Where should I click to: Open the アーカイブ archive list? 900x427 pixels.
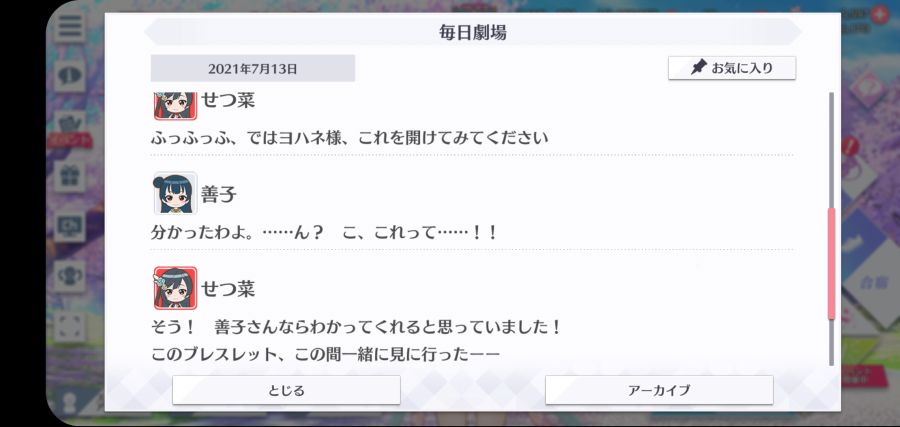pyautogui.click(x=659, y=390)
